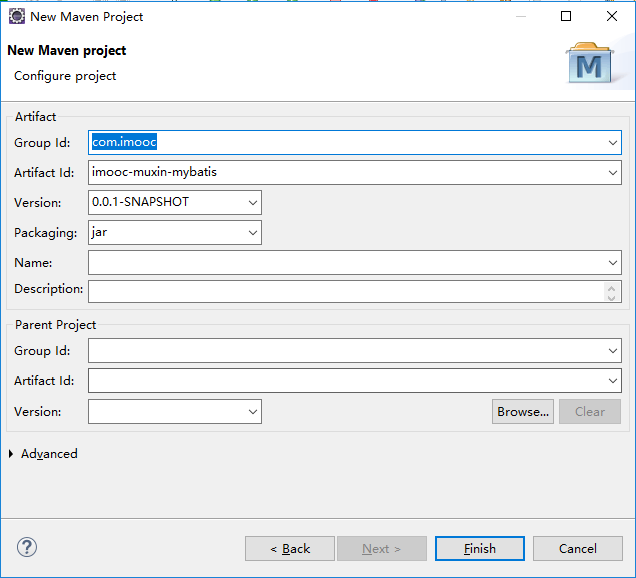
Task: Open the Parent Project Group Id dropdown
Action: coord(612,351)
